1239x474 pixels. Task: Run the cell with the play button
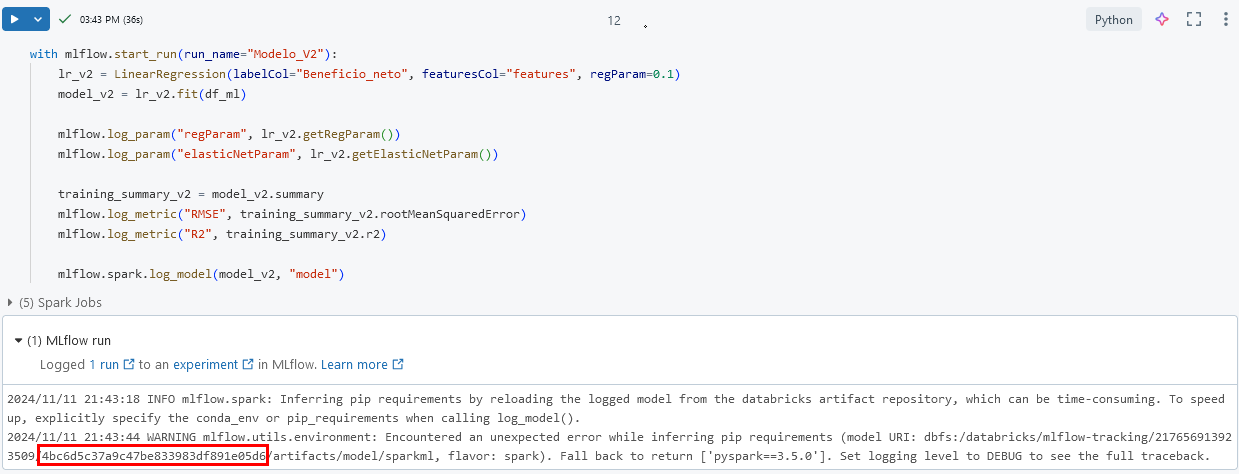15,19
